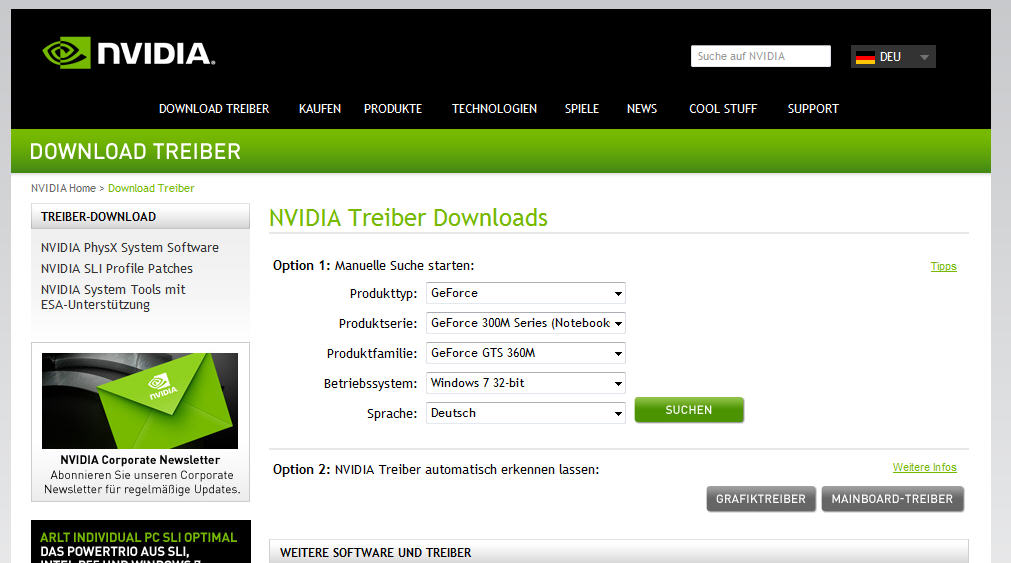Open the Technologien menu
This screenshot has width=1011, height=563.
click(x=495, y=109)
